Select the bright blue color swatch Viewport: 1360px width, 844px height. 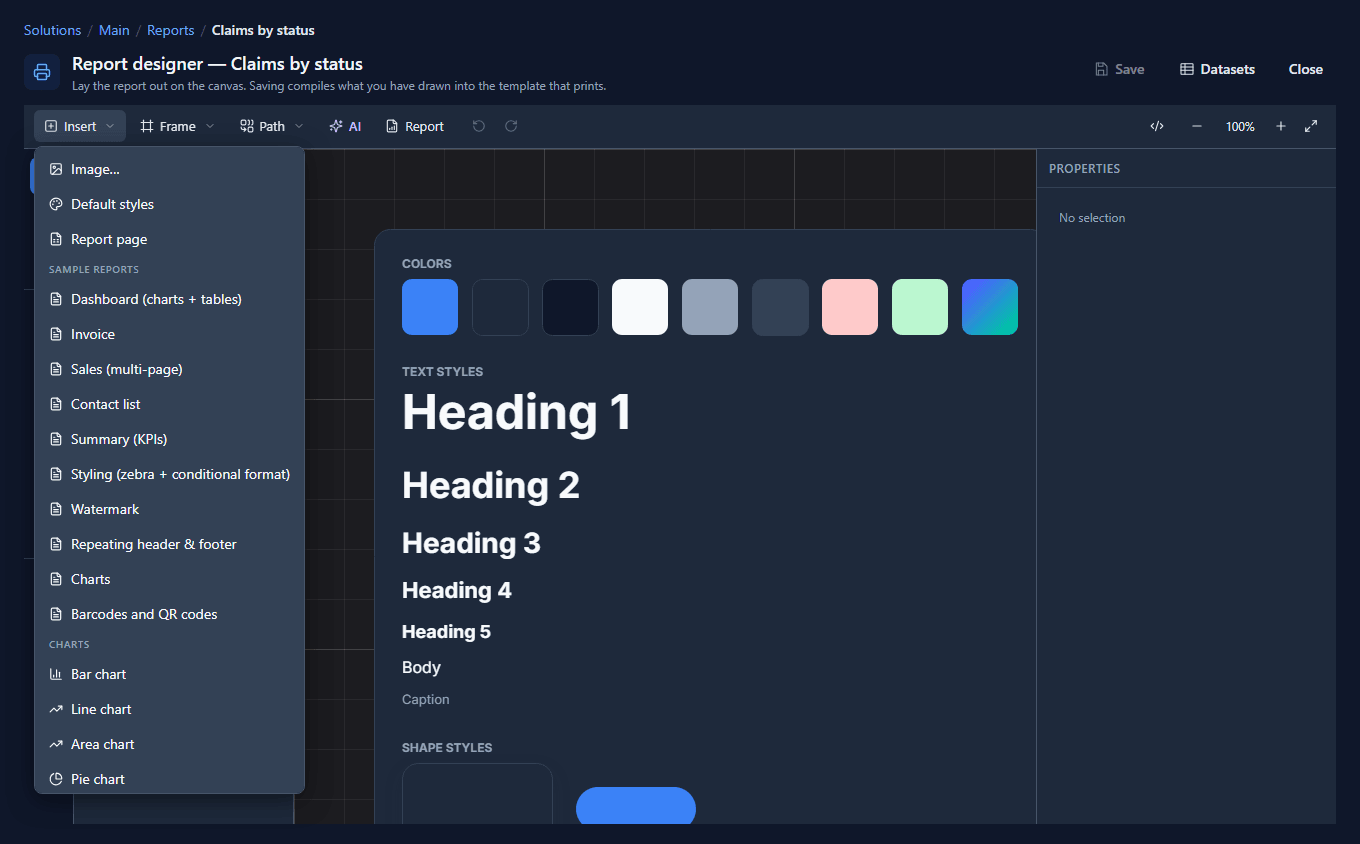430,307
